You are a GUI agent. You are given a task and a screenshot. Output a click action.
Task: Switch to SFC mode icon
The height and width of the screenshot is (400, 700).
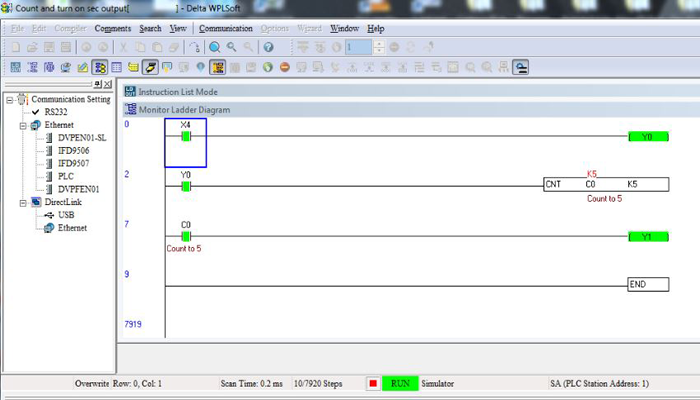pos(49,67)
